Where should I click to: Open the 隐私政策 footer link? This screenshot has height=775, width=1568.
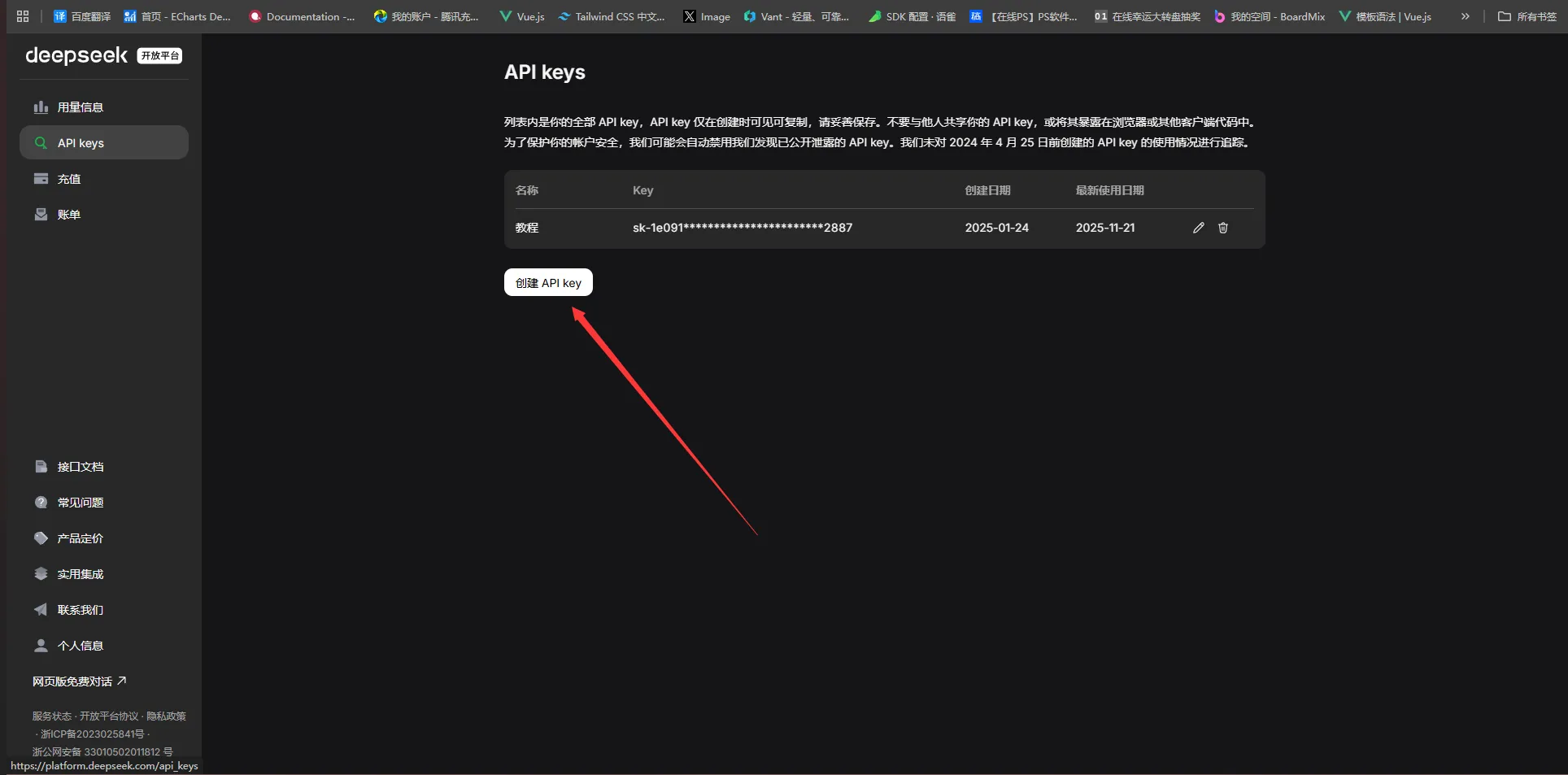(166, 716)
